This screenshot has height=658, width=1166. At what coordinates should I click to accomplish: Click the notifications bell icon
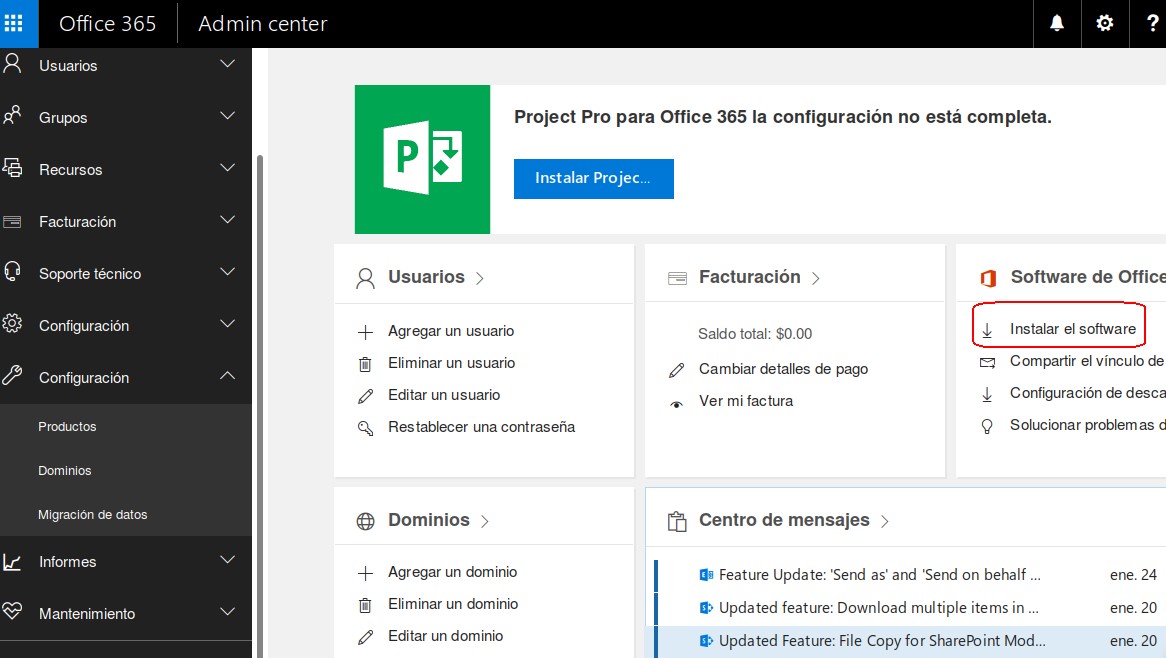(1056, 23)
